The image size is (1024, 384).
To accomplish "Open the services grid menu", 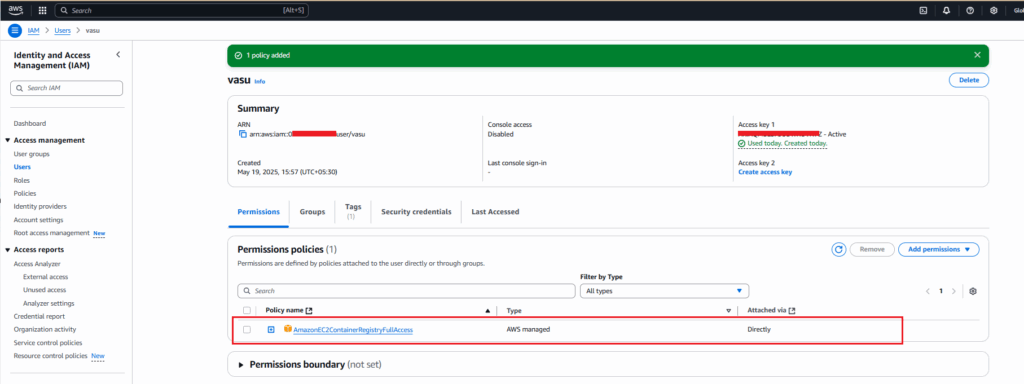I will pos(42,10).
